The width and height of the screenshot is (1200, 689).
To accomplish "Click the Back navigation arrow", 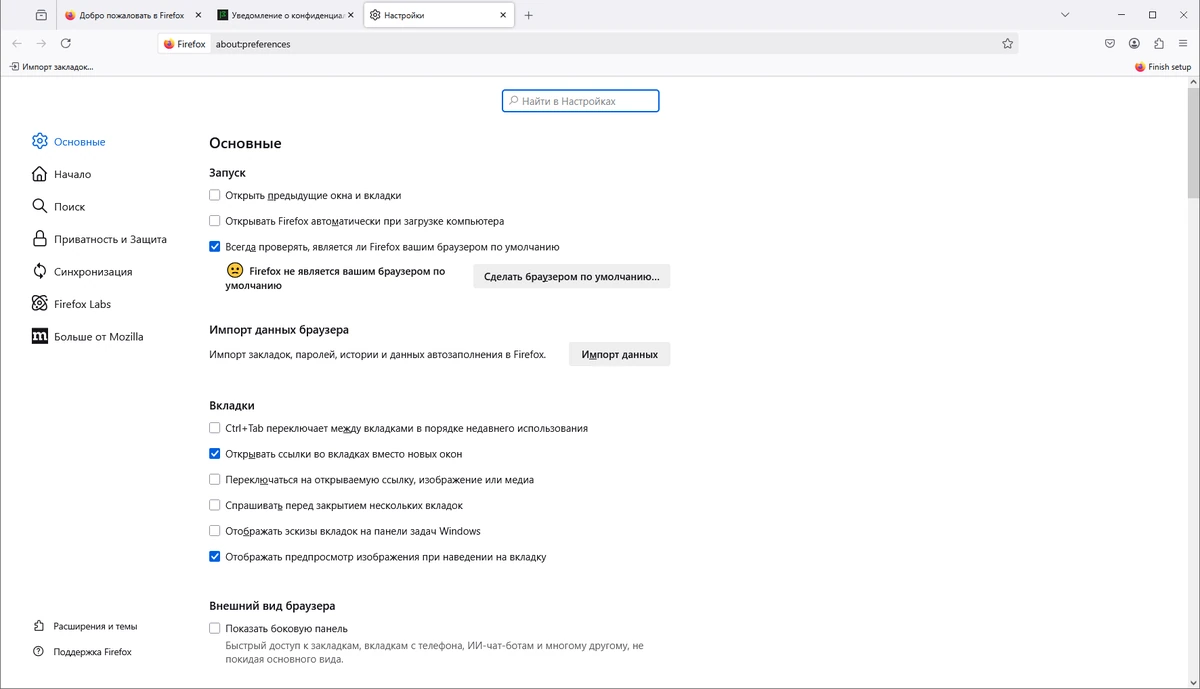I will 16,43.
